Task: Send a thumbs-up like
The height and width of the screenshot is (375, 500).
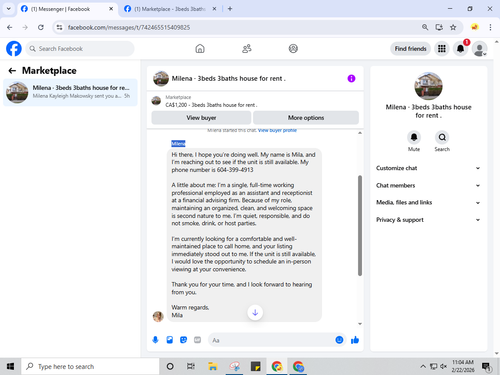Action: (x=355, y=340)
